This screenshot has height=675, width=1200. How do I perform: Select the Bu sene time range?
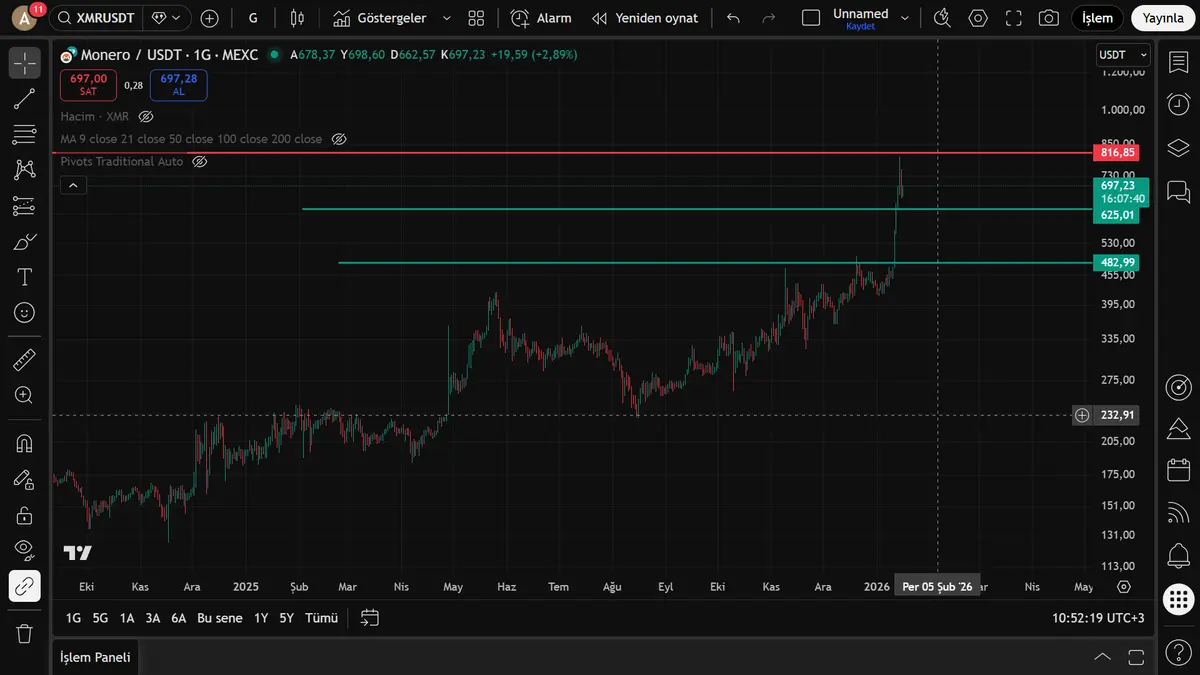pyautogui.click(x=220, y=618)
